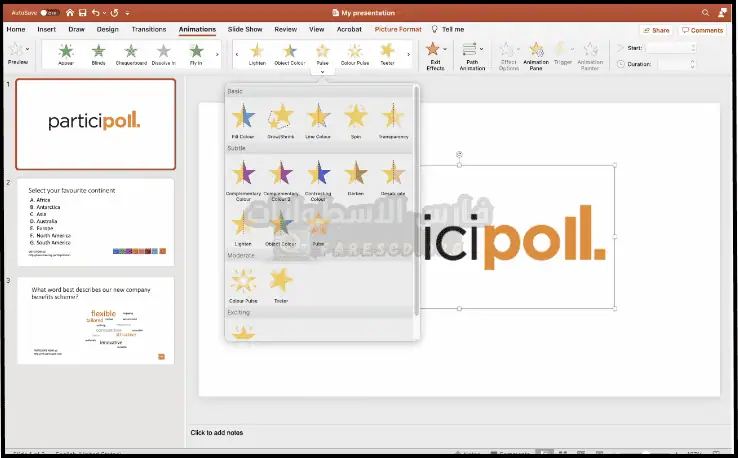Viewport: 738px width, 458px height.
Task: Click the Appear entrance effect in ribbon
Action: coord(66,54)
